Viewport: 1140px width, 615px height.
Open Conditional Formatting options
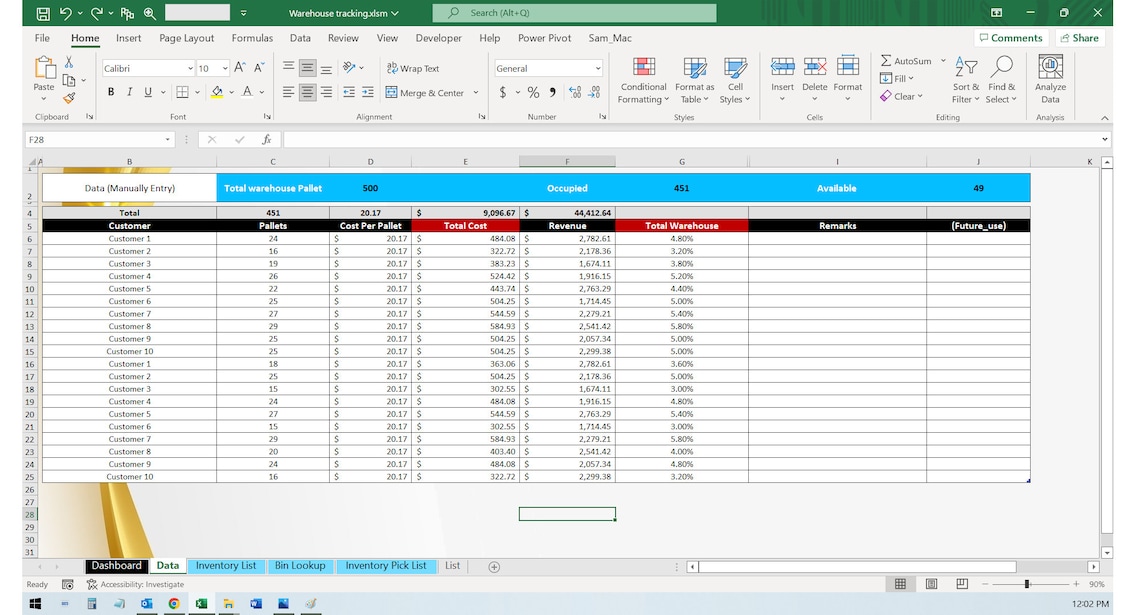(x=643, y=80)
